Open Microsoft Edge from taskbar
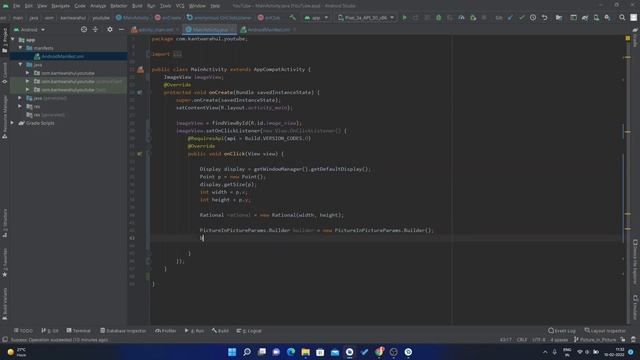This screenshot has width=640, height=360. point(291,352)
